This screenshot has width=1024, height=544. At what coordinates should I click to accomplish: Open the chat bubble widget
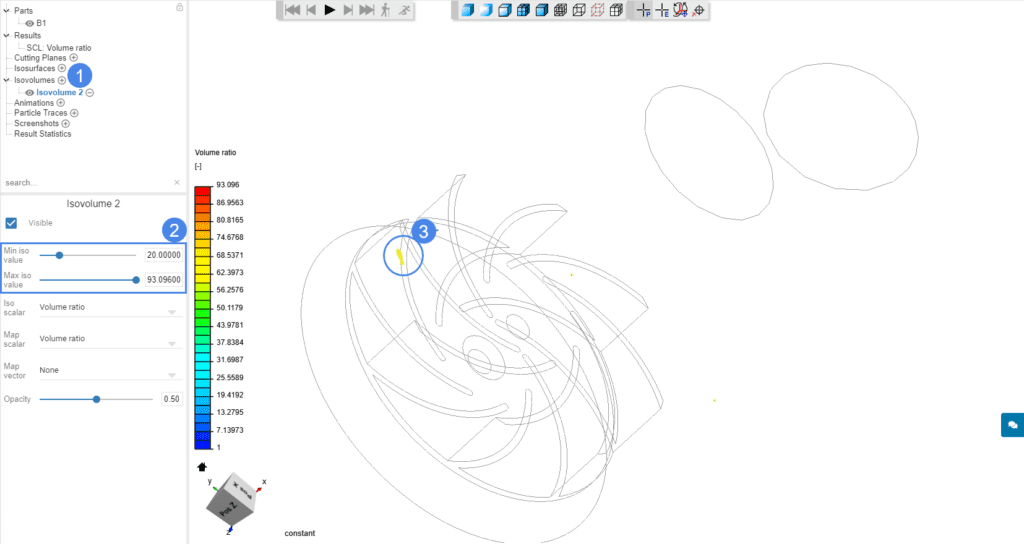tap(1012, 424)
